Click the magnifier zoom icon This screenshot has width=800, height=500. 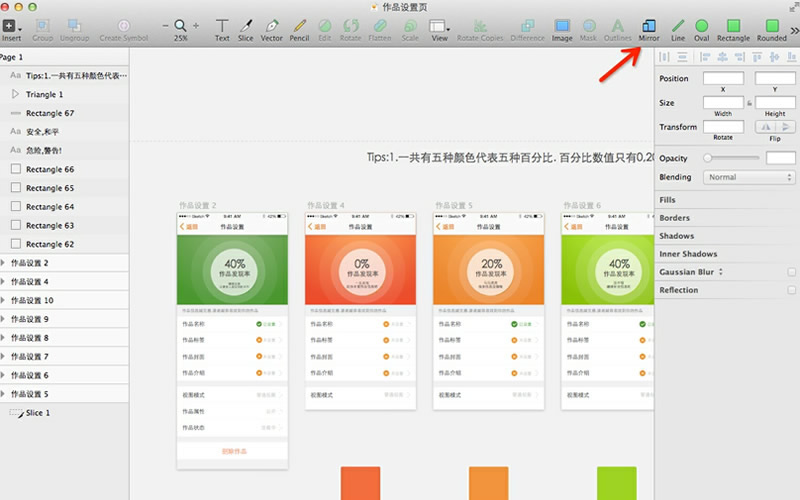[x=180, y=26]
